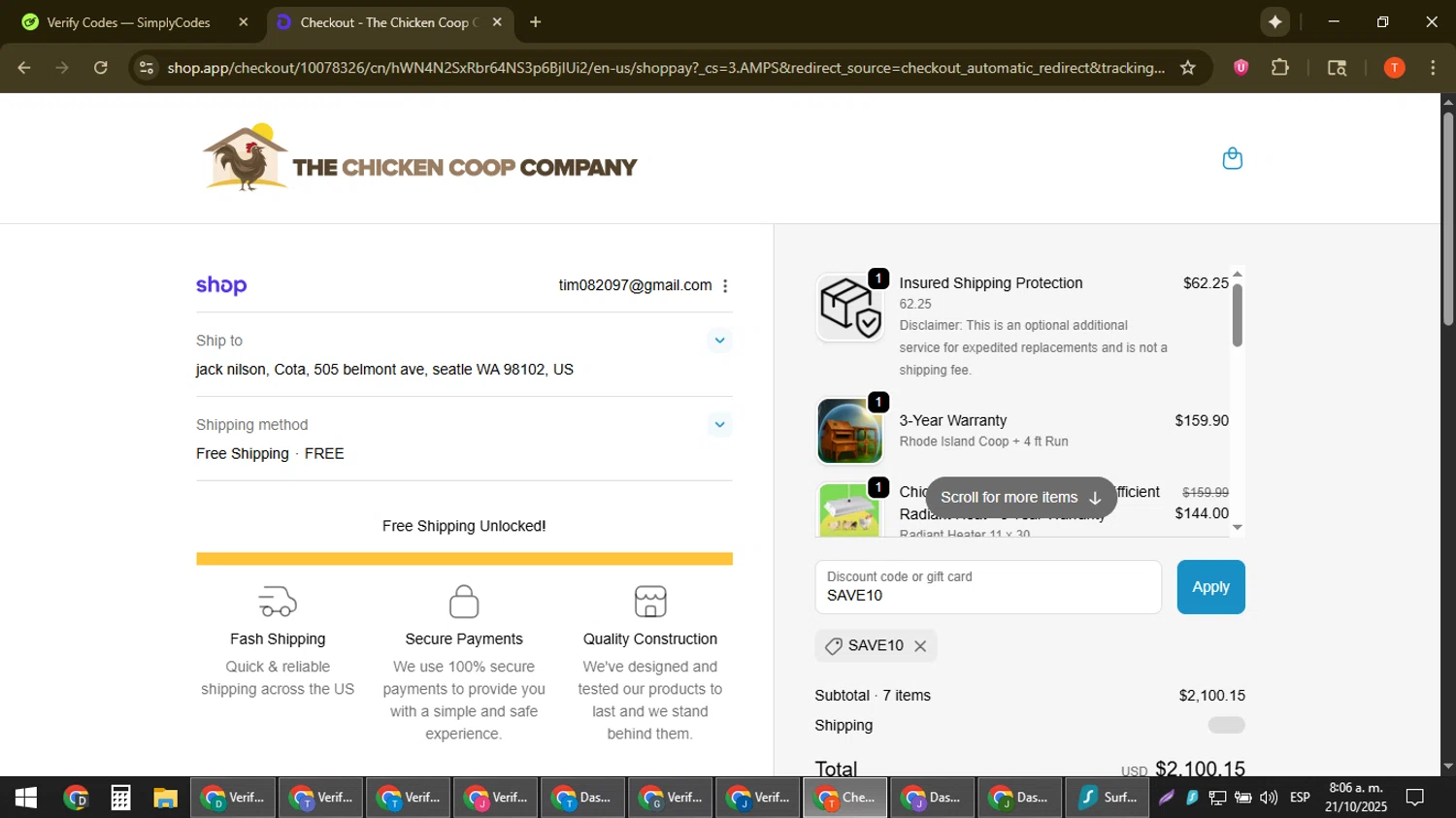
Task: Switch to Che... Chrome taskbar window
Action: (844, 798)
